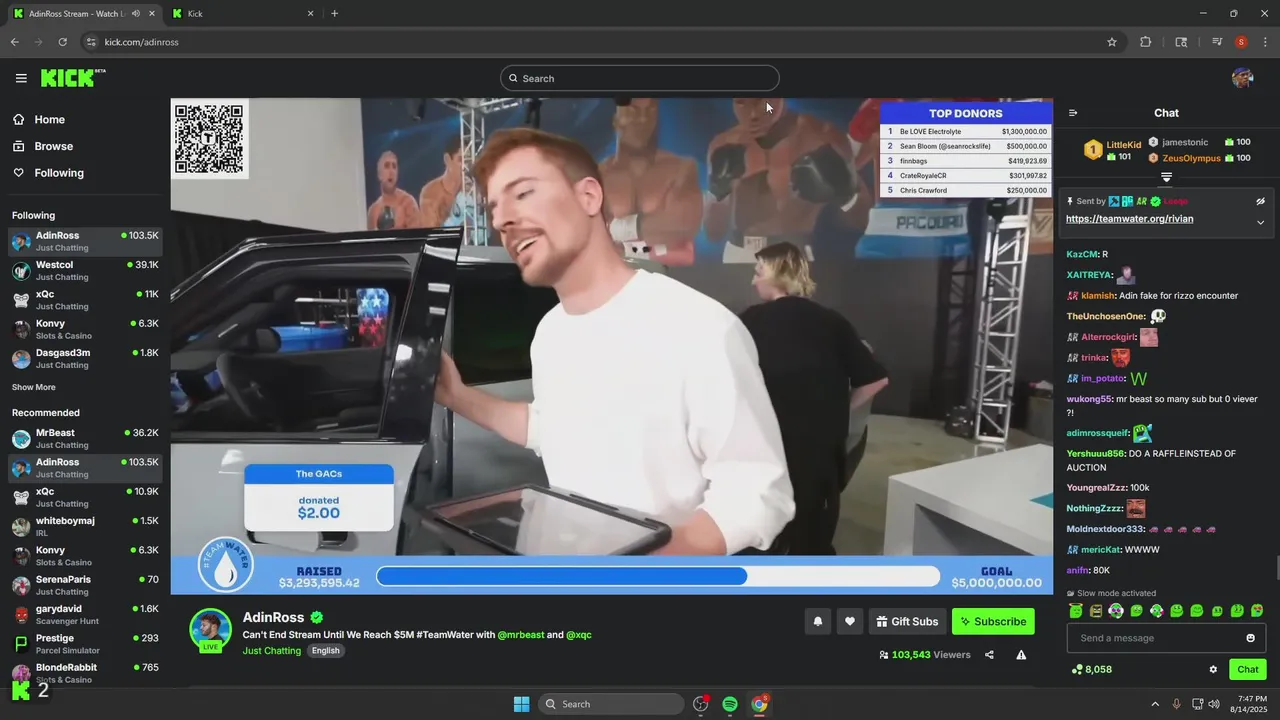Click the chat scrollbar thumb
The width and height of the screenshot is (1280, 720).
coord(1276,567)
